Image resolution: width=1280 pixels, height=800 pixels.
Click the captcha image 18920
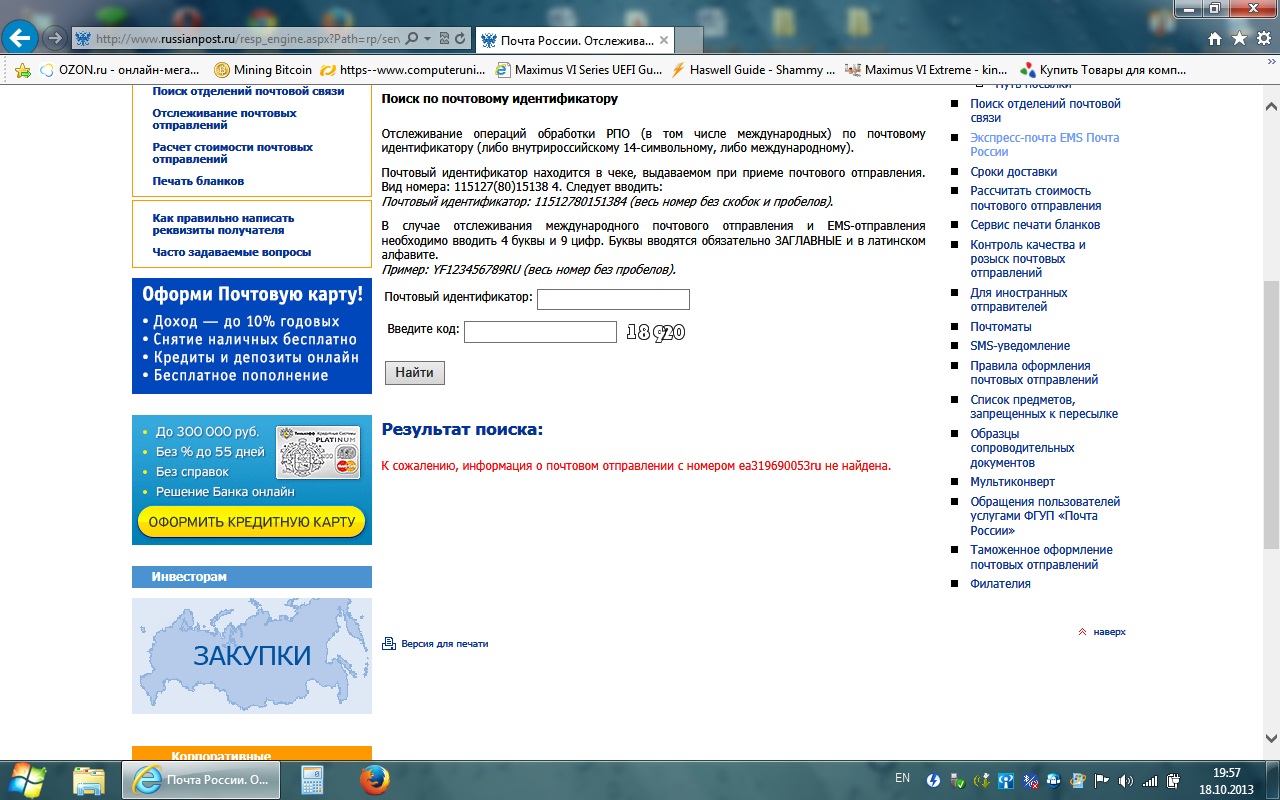coord(655,332)
